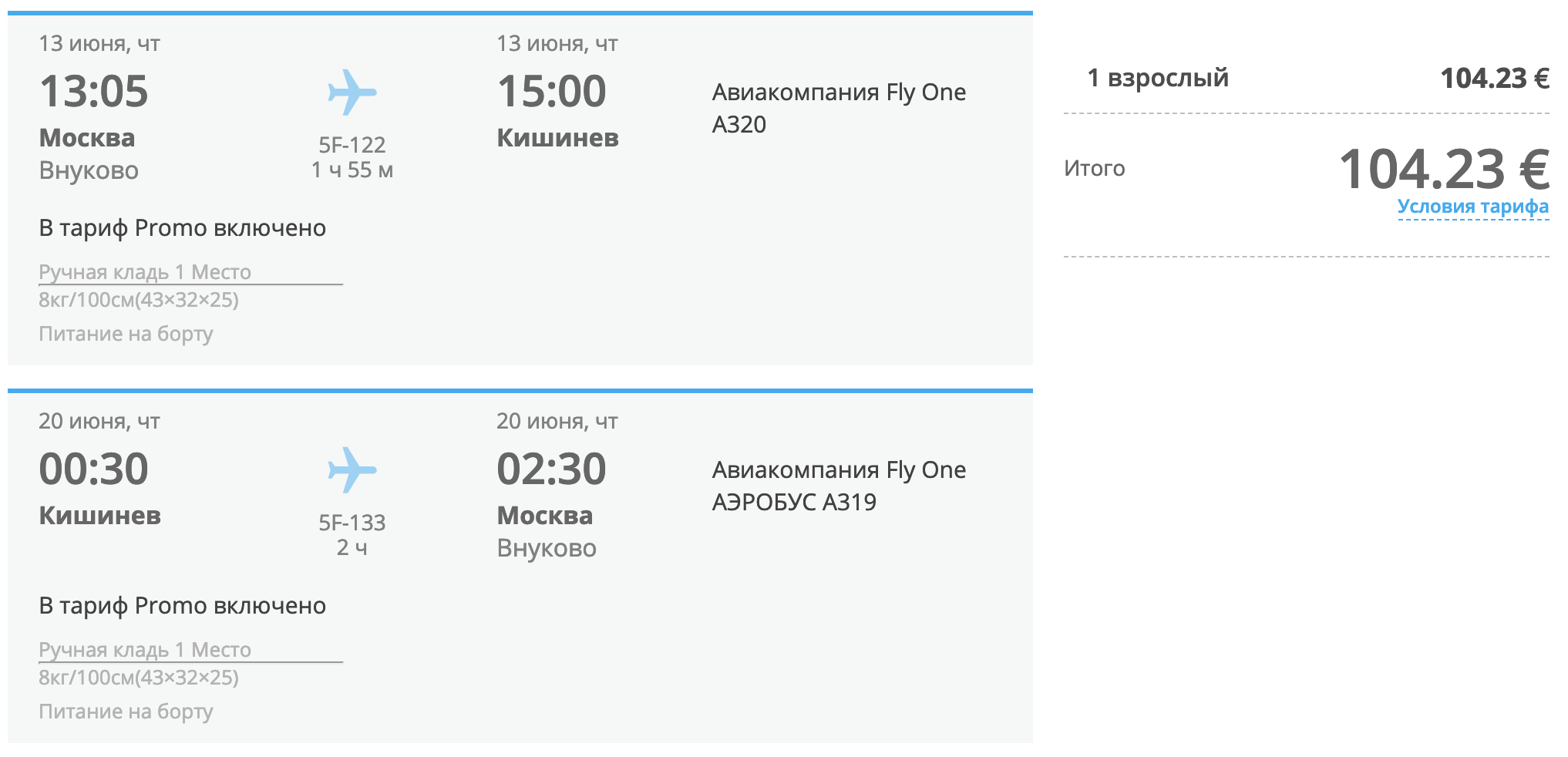Viewport: 1568px width, 757px height.
Task: Click the АЭРОБУС A319 aircraft label
Action: click(x=794, y=502)
